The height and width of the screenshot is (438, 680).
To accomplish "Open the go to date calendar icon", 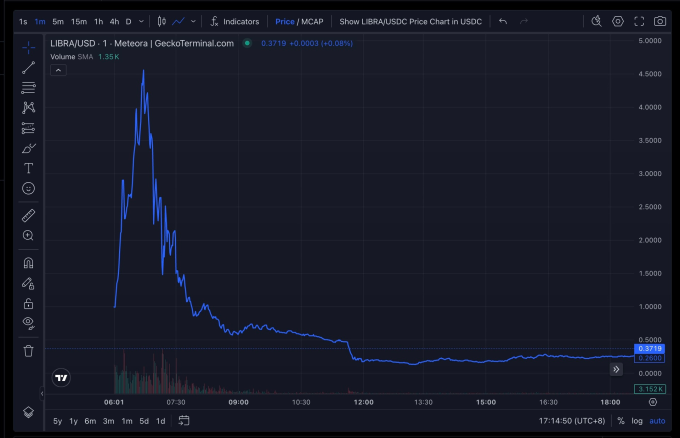I will tap(184, 421).
